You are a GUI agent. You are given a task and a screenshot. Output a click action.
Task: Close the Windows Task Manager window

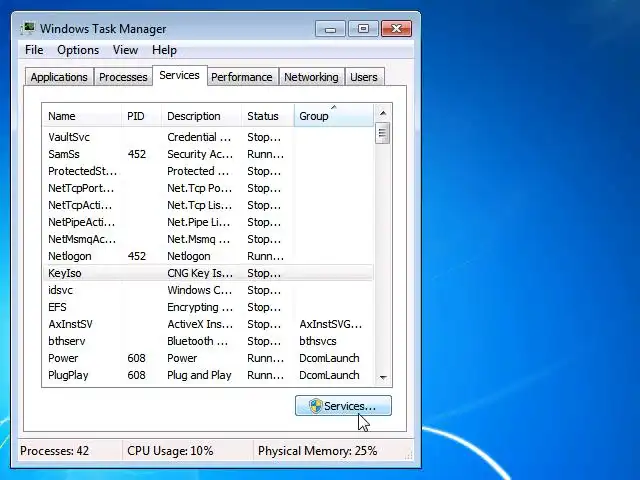coord(396,29)
